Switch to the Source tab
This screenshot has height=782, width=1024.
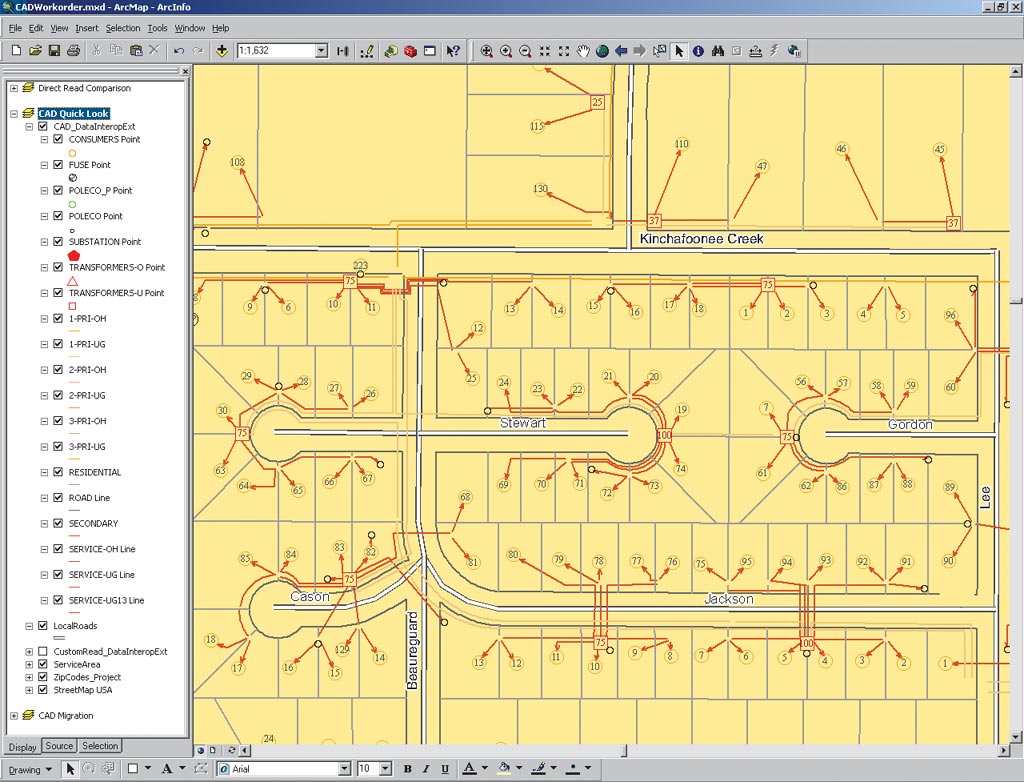[x=59, y=746]
